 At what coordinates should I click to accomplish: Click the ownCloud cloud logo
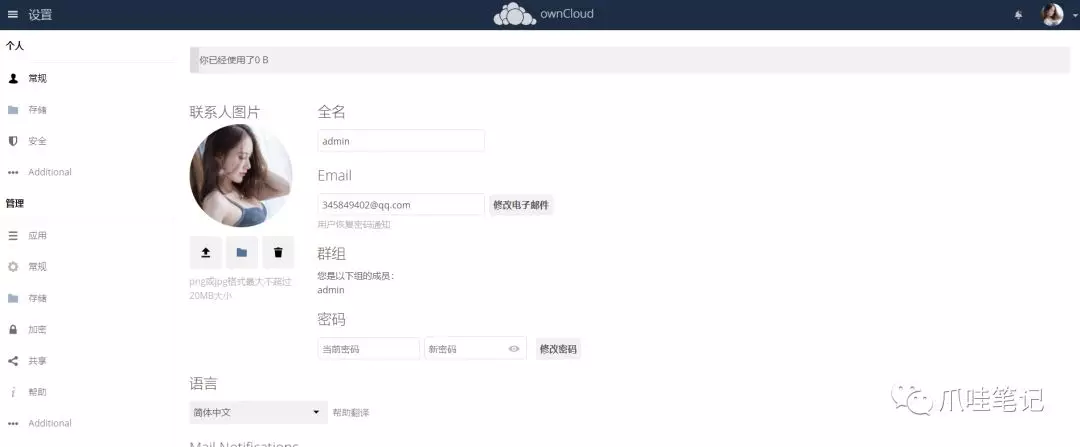tap(515, 14)
